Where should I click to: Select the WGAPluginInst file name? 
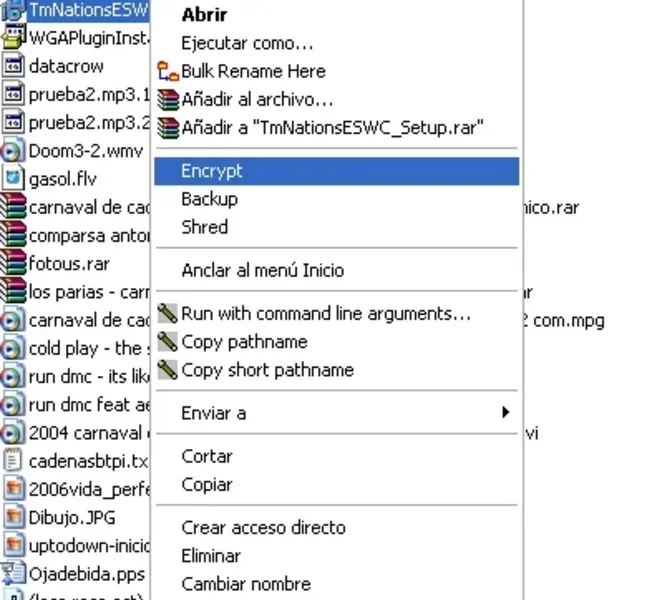point(89,38)
